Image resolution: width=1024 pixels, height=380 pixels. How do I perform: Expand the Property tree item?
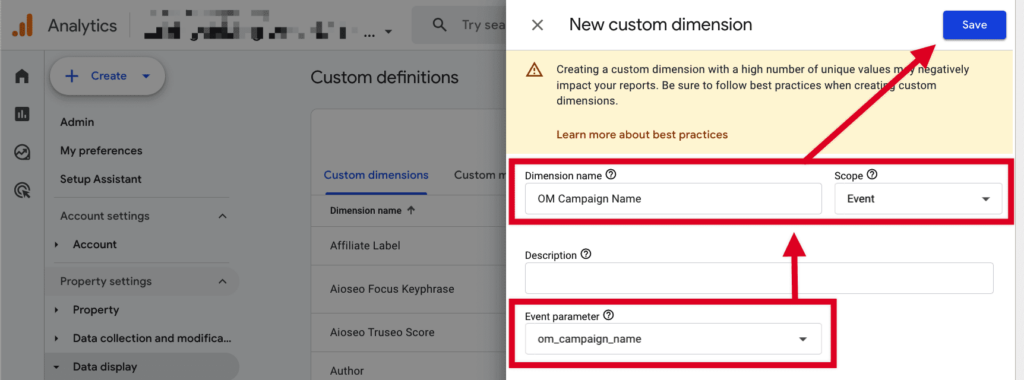(x=57, y=310)
